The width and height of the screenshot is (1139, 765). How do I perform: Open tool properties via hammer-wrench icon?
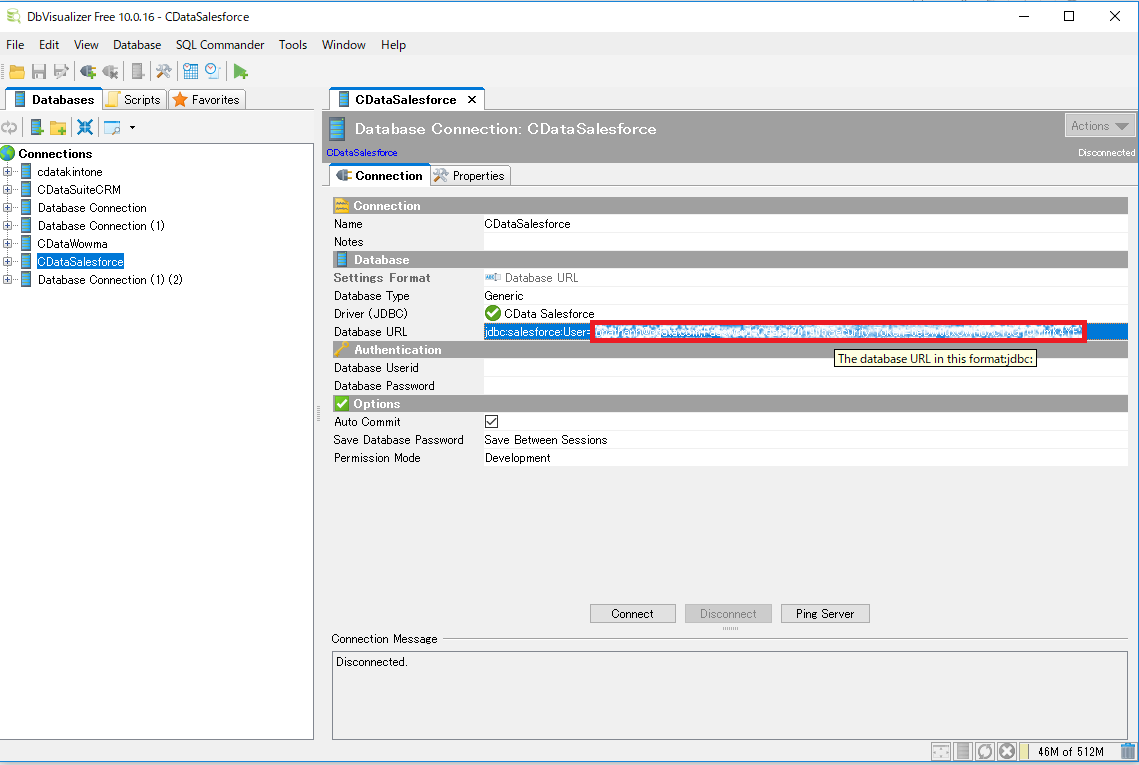point(163,71)
